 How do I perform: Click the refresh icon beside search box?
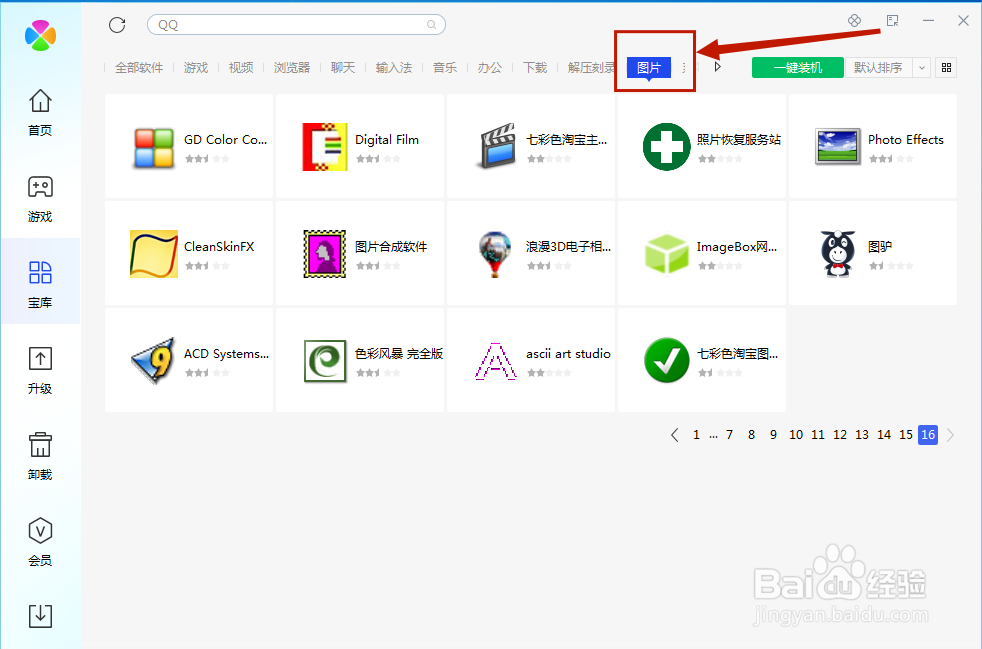click(x=117, y=25)
